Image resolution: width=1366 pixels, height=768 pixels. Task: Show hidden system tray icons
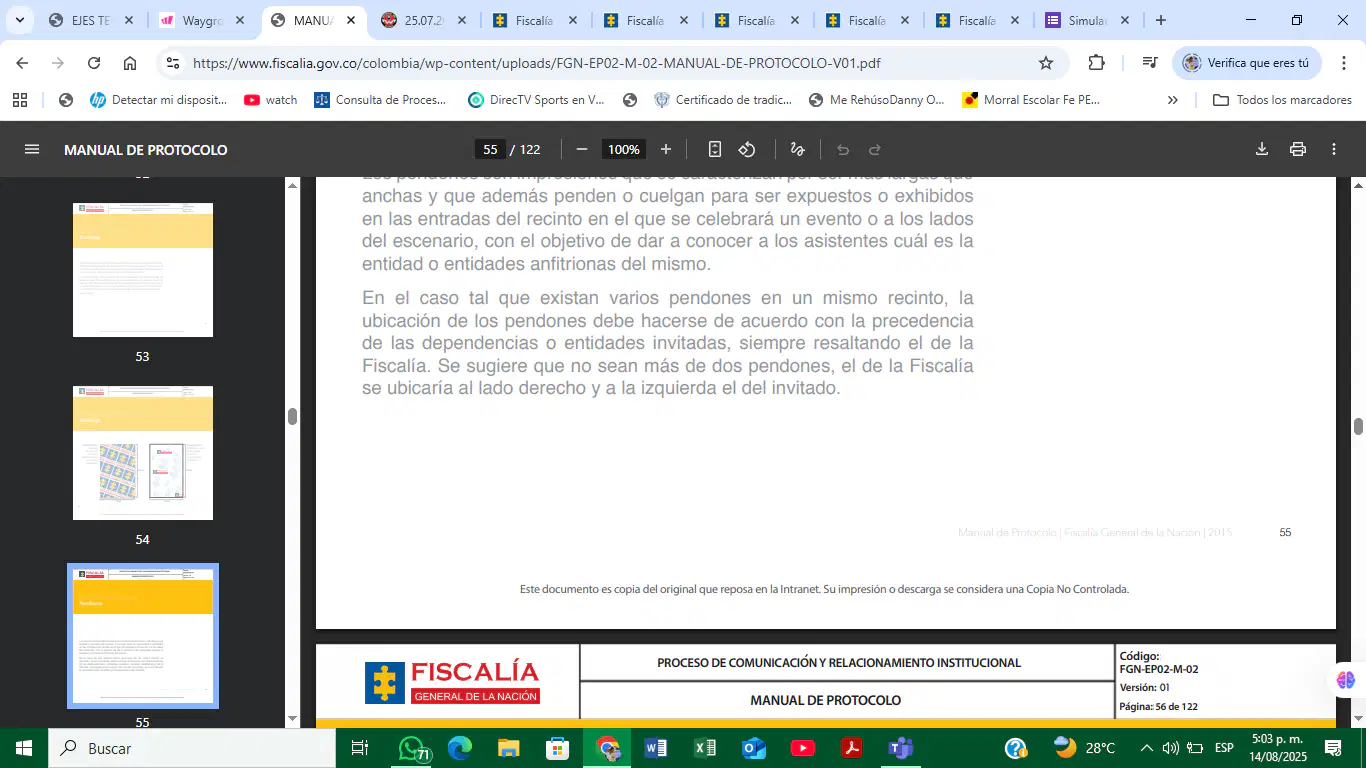pyautogui.click(x=1146, y=748)
